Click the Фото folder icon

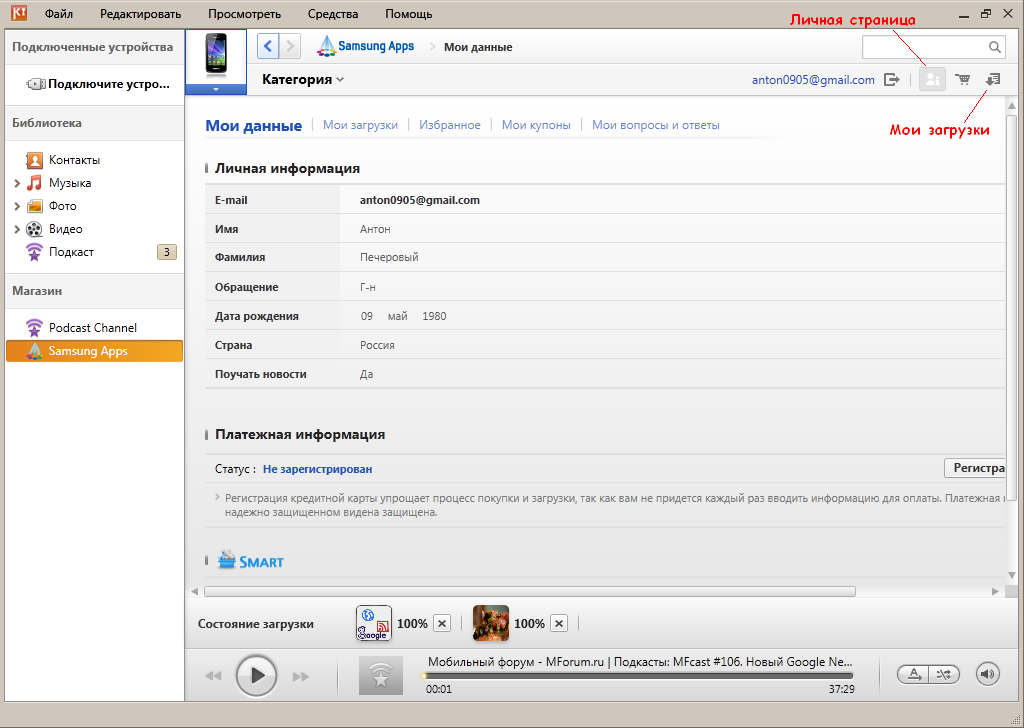34,206
